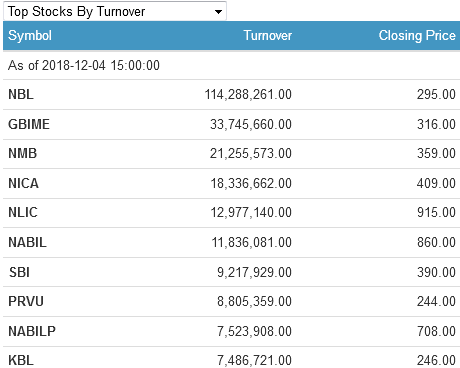Click the NBL symbol
This screenshot has width=460, height=368.
[x=21, y=94]
